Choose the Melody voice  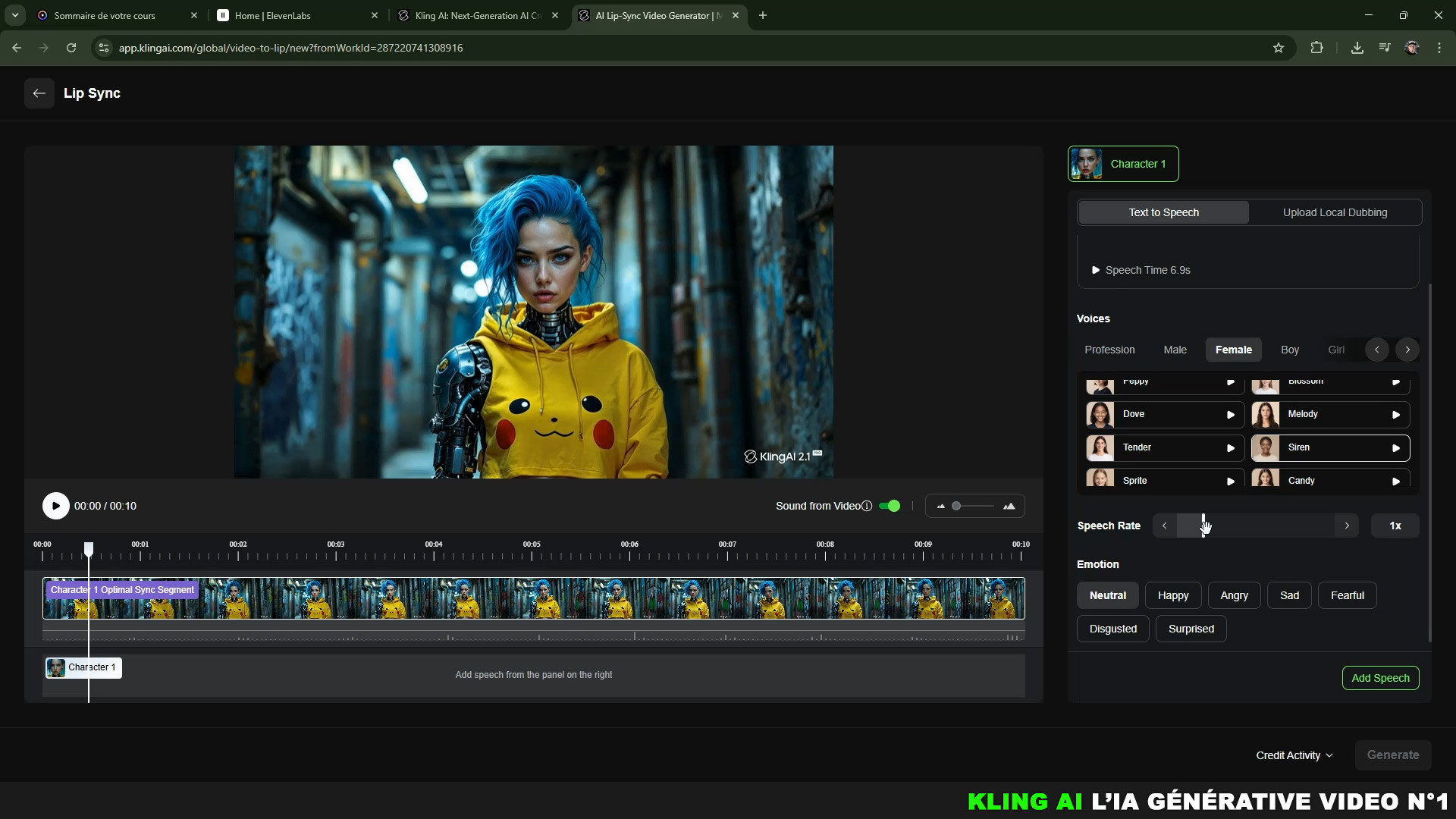[x=1330, y=415]
